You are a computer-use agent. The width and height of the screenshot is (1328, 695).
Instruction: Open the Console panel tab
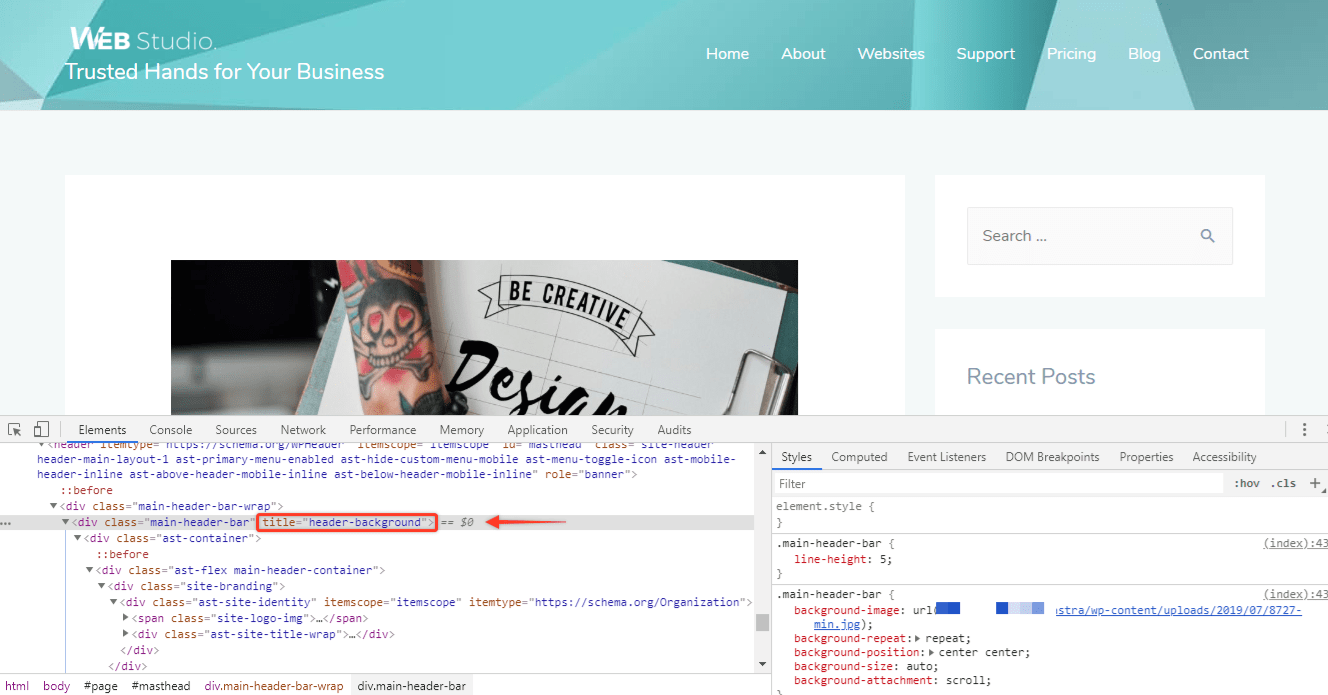[x=170, y=430]
